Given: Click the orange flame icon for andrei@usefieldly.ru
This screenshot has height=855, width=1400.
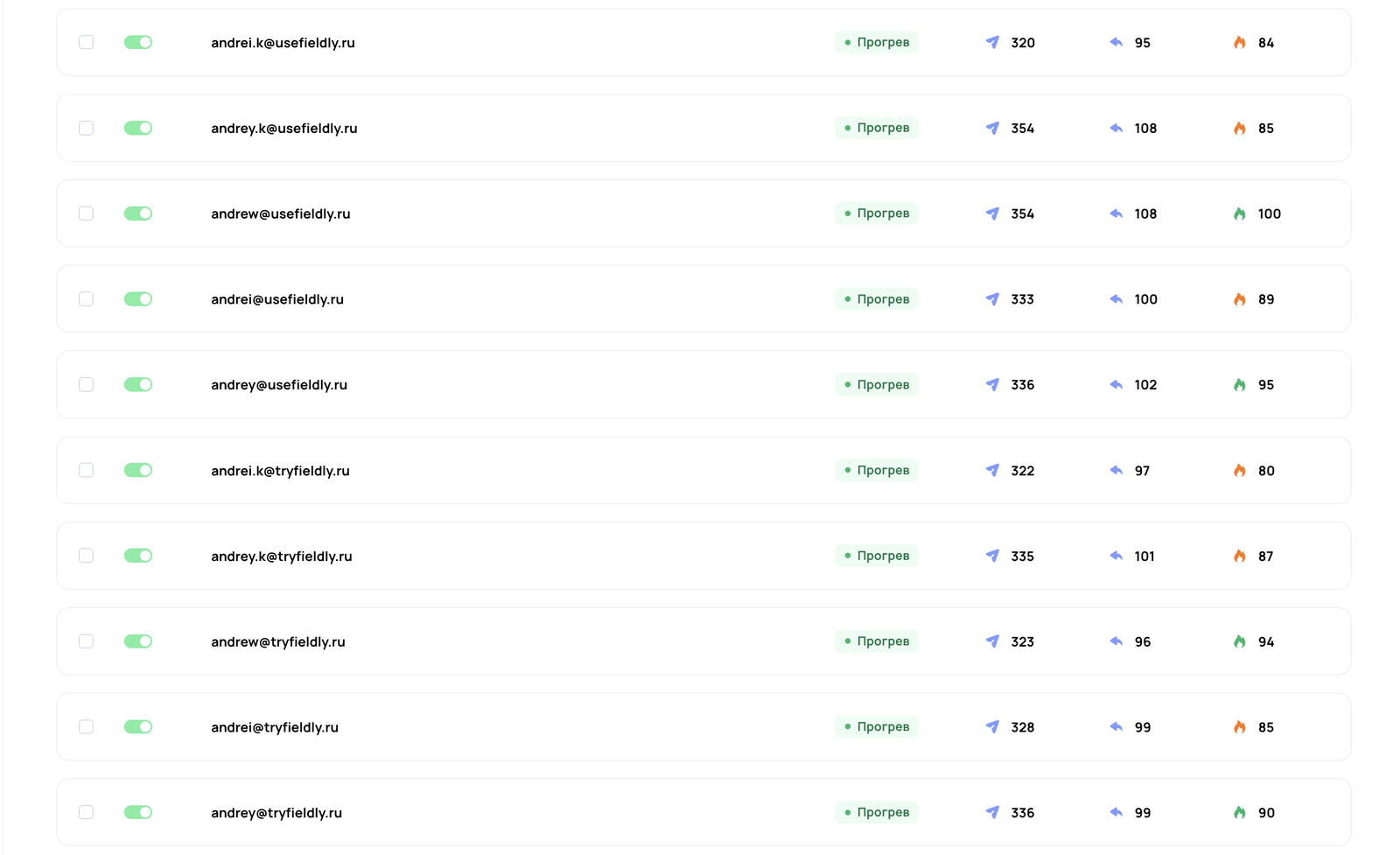Looking at the screenshot, I should 1240,299.
